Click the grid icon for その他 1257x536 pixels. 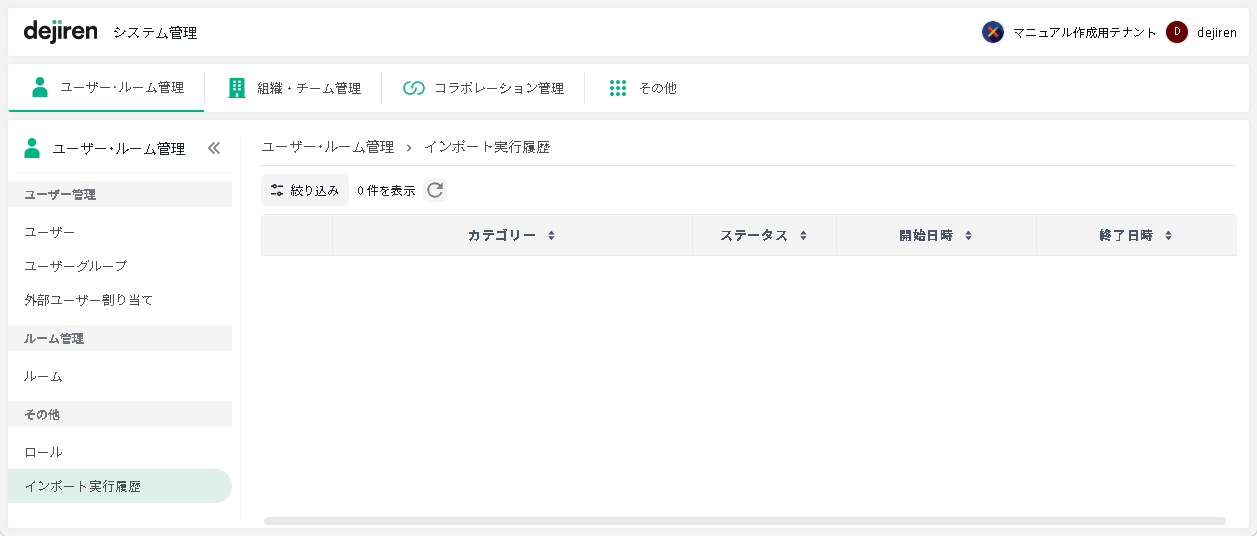pos(618,88)
